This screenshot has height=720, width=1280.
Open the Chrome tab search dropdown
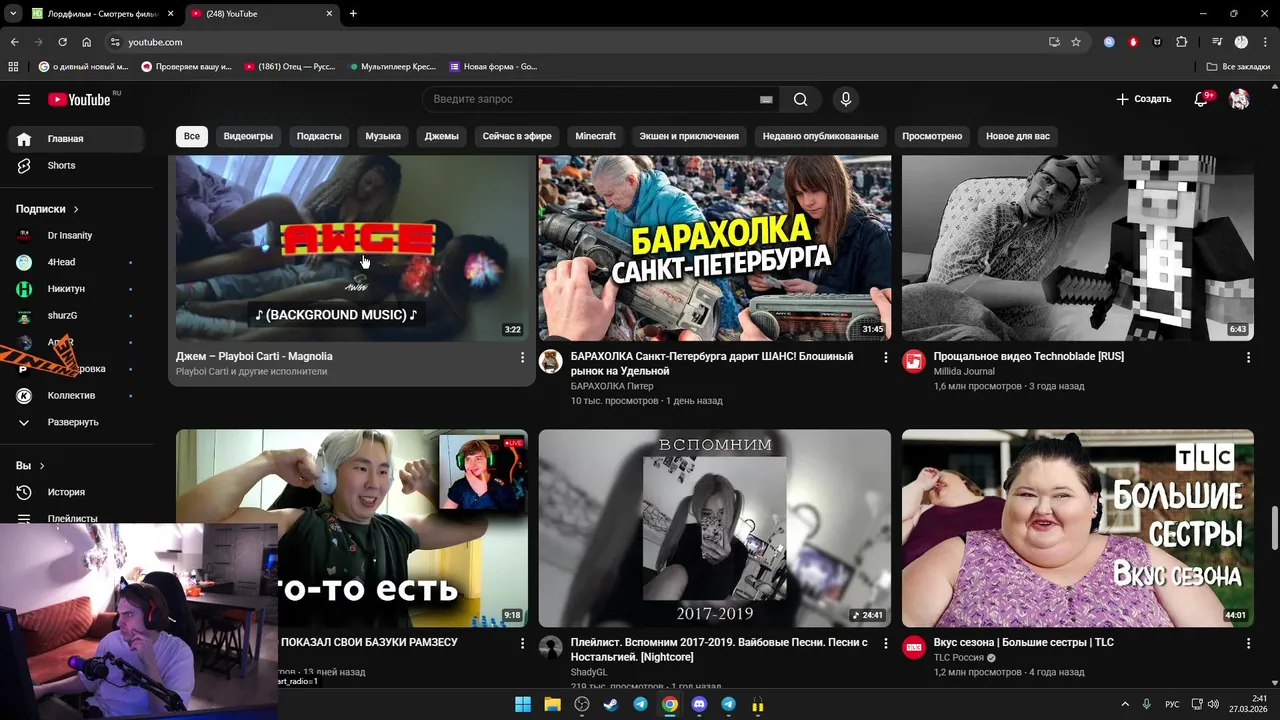pyautogui.click(x=13, y=13)
